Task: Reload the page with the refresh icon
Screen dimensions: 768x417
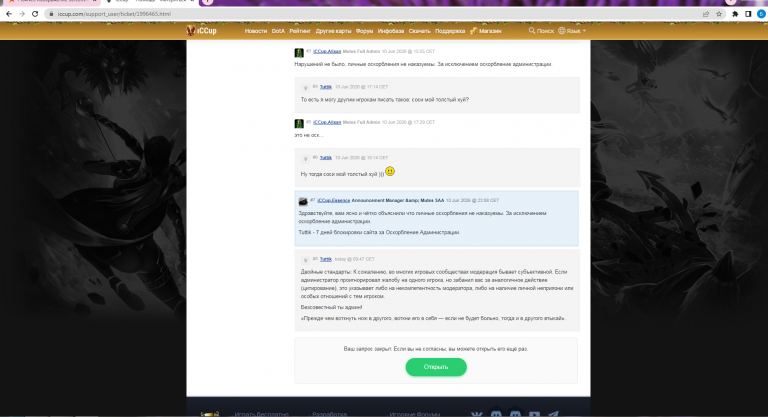Action: (x=35, y=14)
